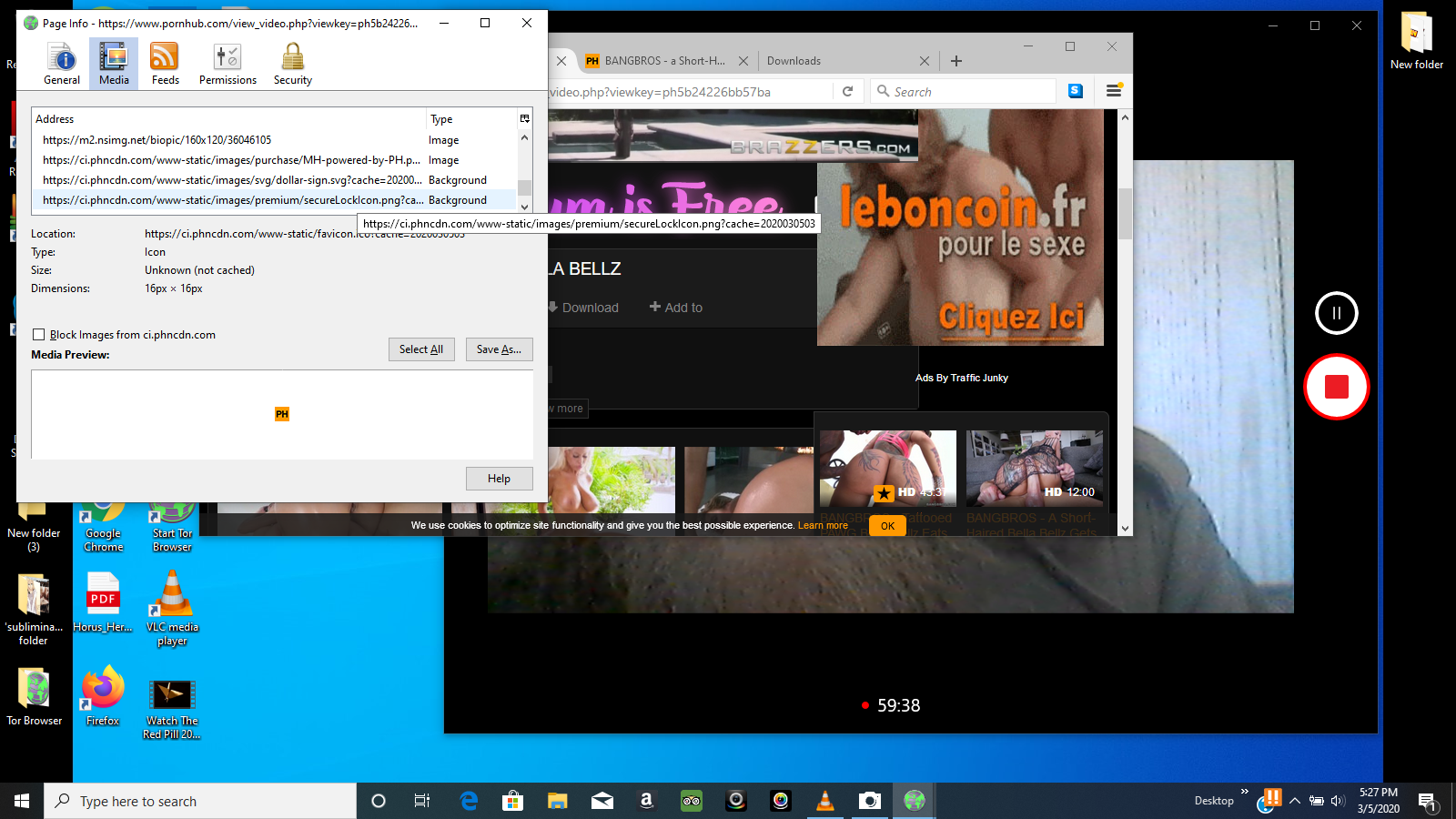The height and width of the screenshot is (819, 1456).
Task: Click the Save As... button
Action: [x=499, y=349]
